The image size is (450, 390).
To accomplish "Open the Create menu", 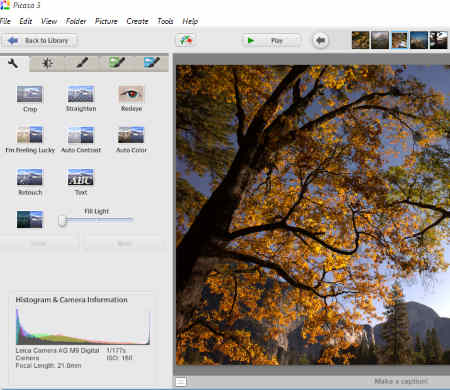I will point(137,21).
